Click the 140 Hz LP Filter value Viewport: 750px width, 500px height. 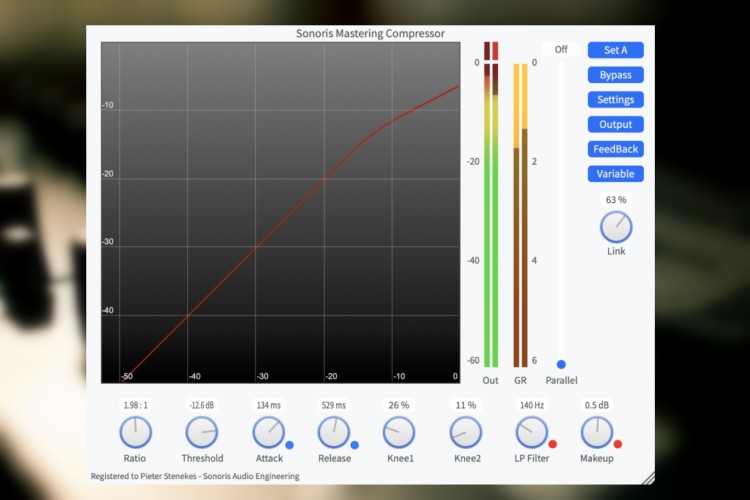tap(531, 405)
